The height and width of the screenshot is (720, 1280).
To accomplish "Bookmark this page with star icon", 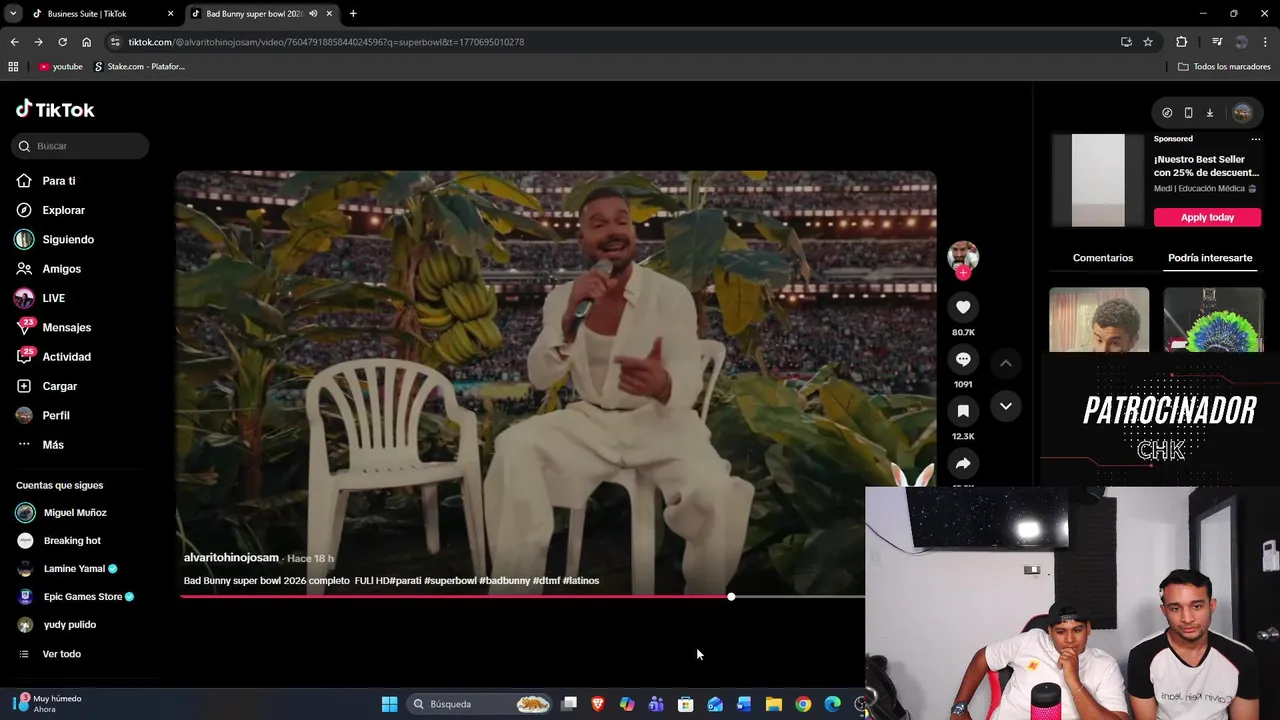I will pyautogui.click(x=1148, y=42).
